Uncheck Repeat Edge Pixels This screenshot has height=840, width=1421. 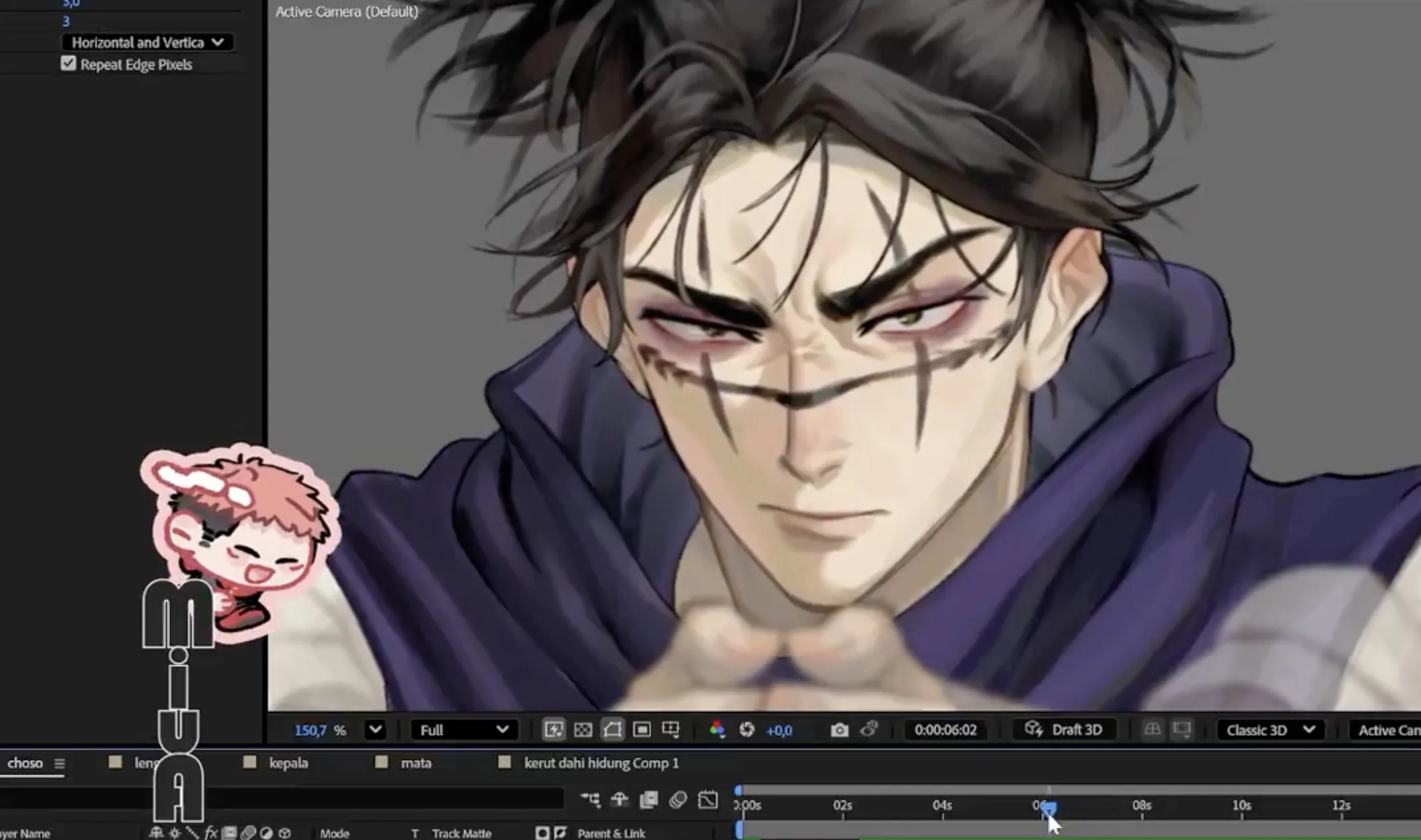(68, 64)
